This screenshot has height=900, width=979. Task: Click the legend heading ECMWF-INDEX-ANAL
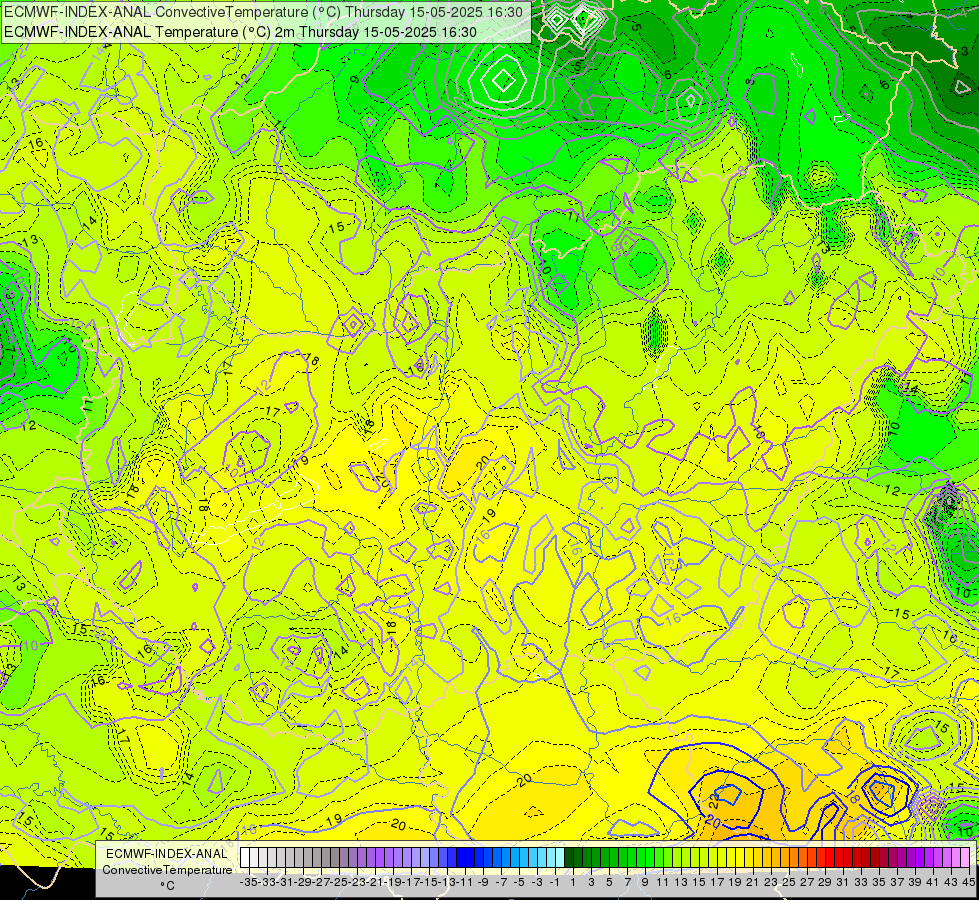[167, 854]
